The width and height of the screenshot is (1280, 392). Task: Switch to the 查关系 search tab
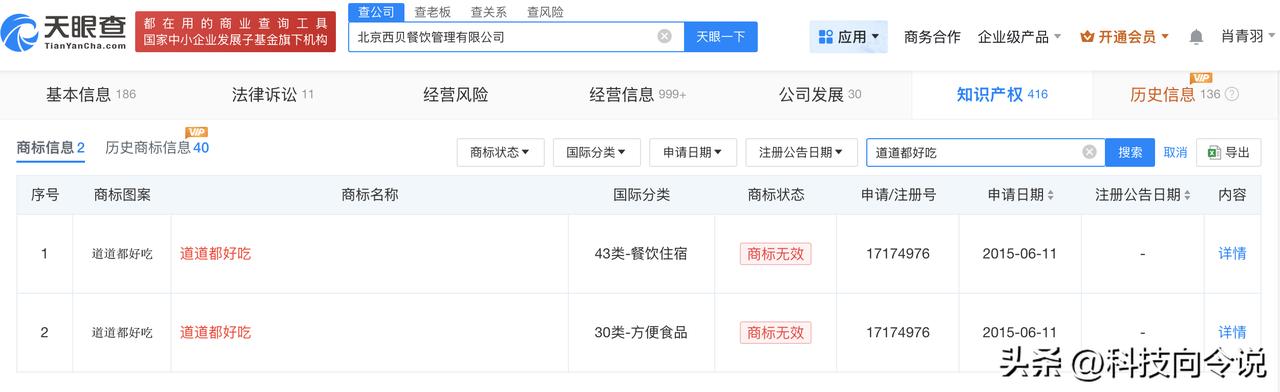click(x=488, y=12)
